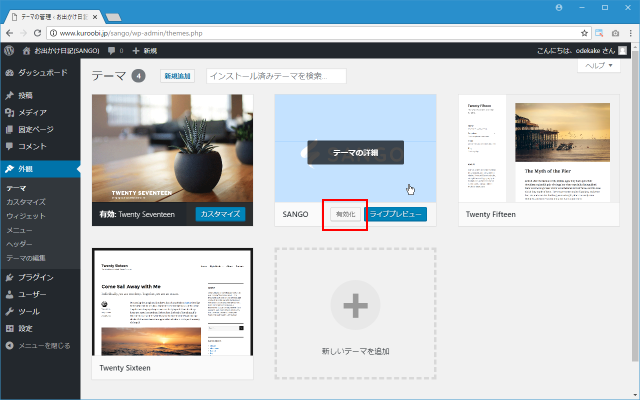Open 固定ページ in the sidebar

click(x=40, y=129)
